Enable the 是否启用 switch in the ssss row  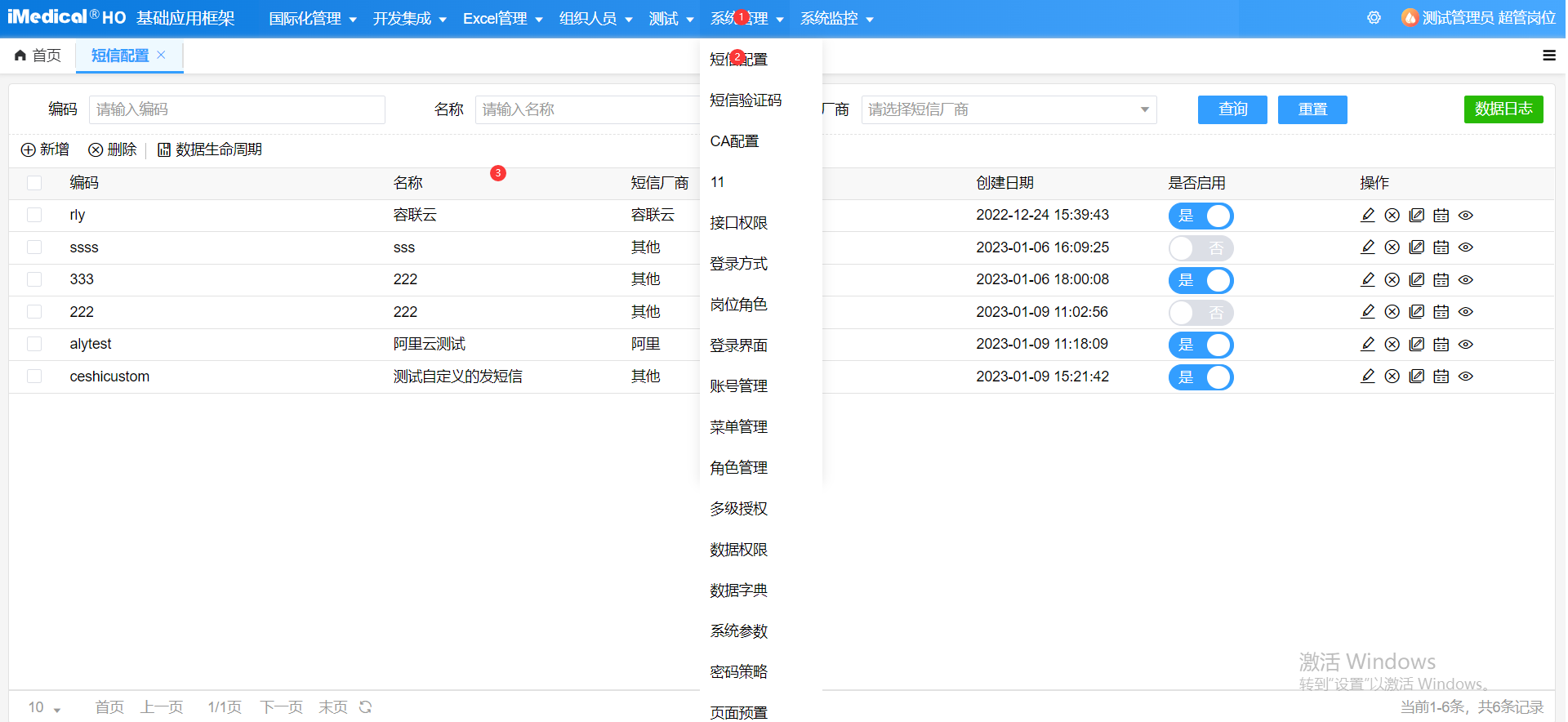pyautogui.click(x=1200, y=247)
